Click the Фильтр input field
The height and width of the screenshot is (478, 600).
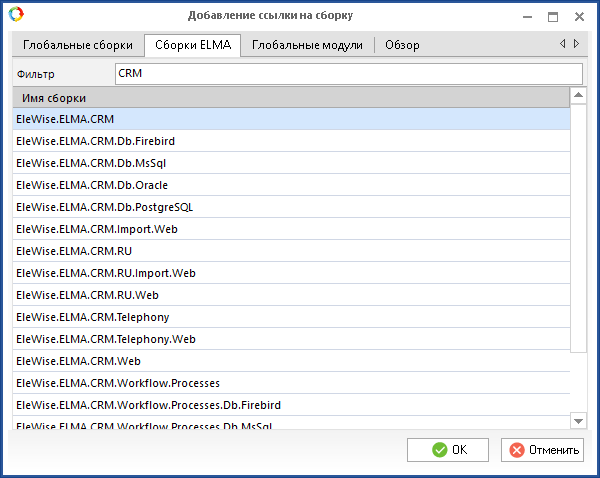(348, 74)
